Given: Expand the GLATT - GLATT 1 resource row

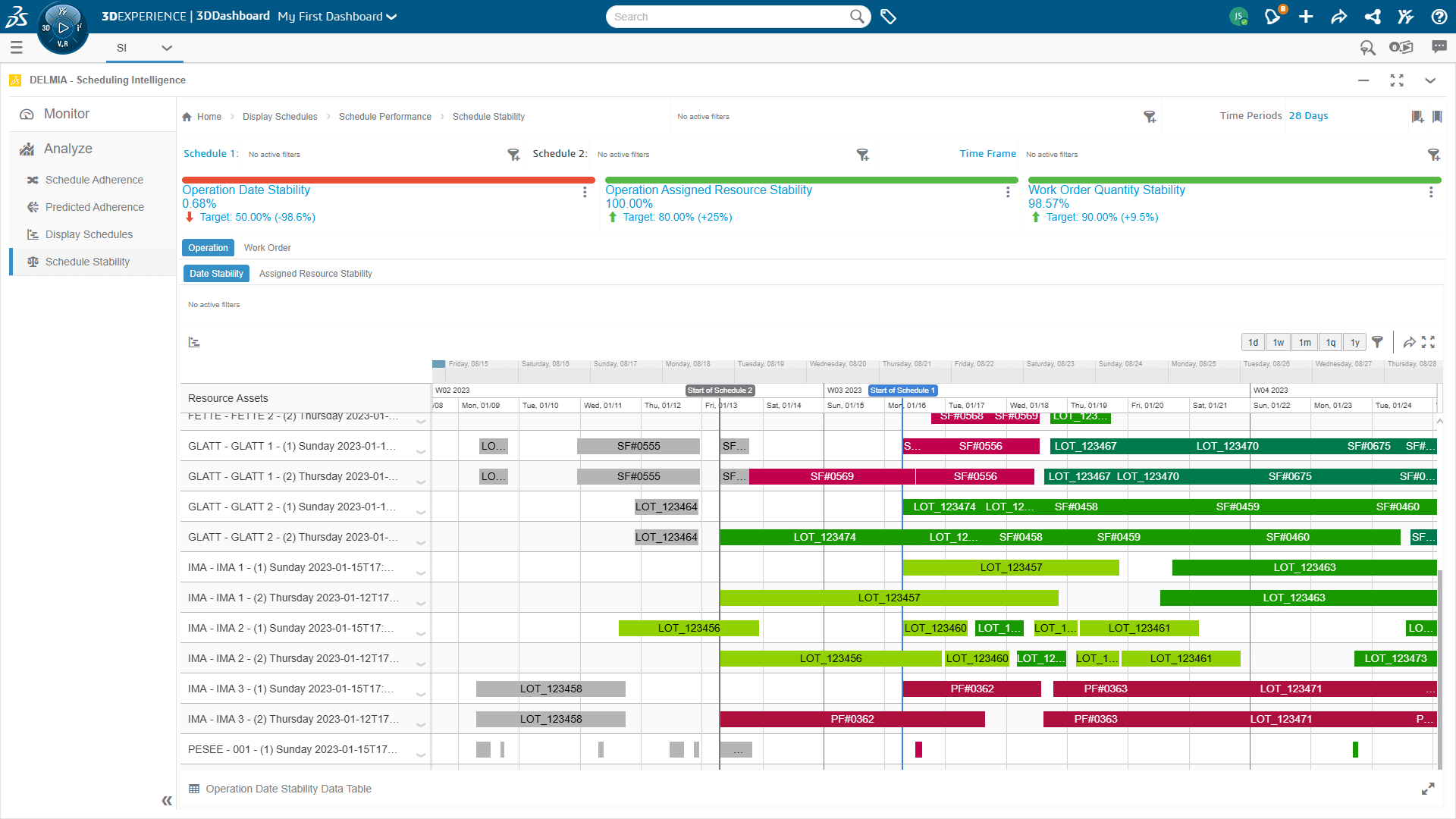Looking at the screenshot, I should (x=422, y=450).
